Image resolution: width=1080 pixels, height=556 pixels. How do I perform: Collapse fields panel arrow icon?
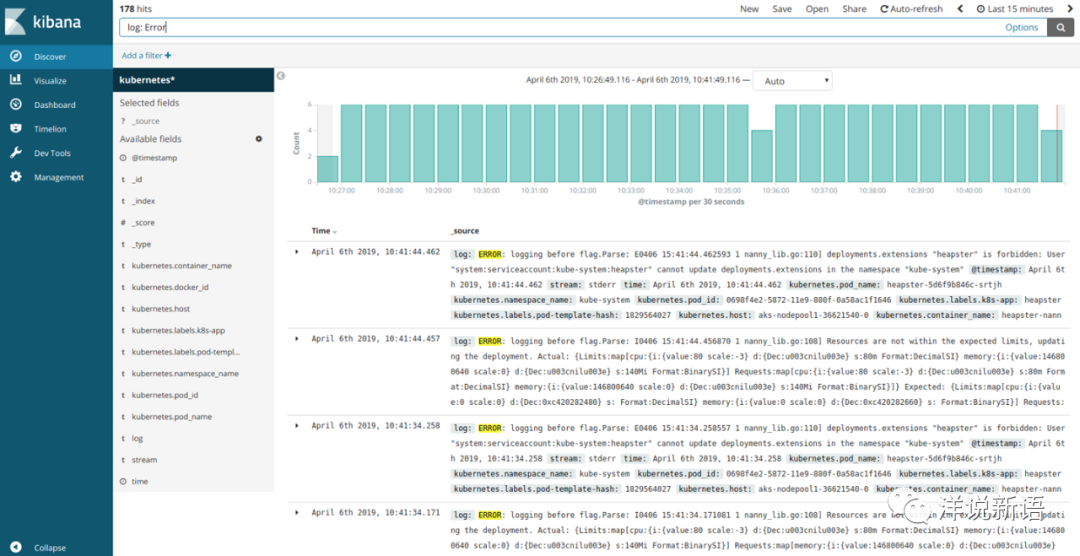coord(280,76)
